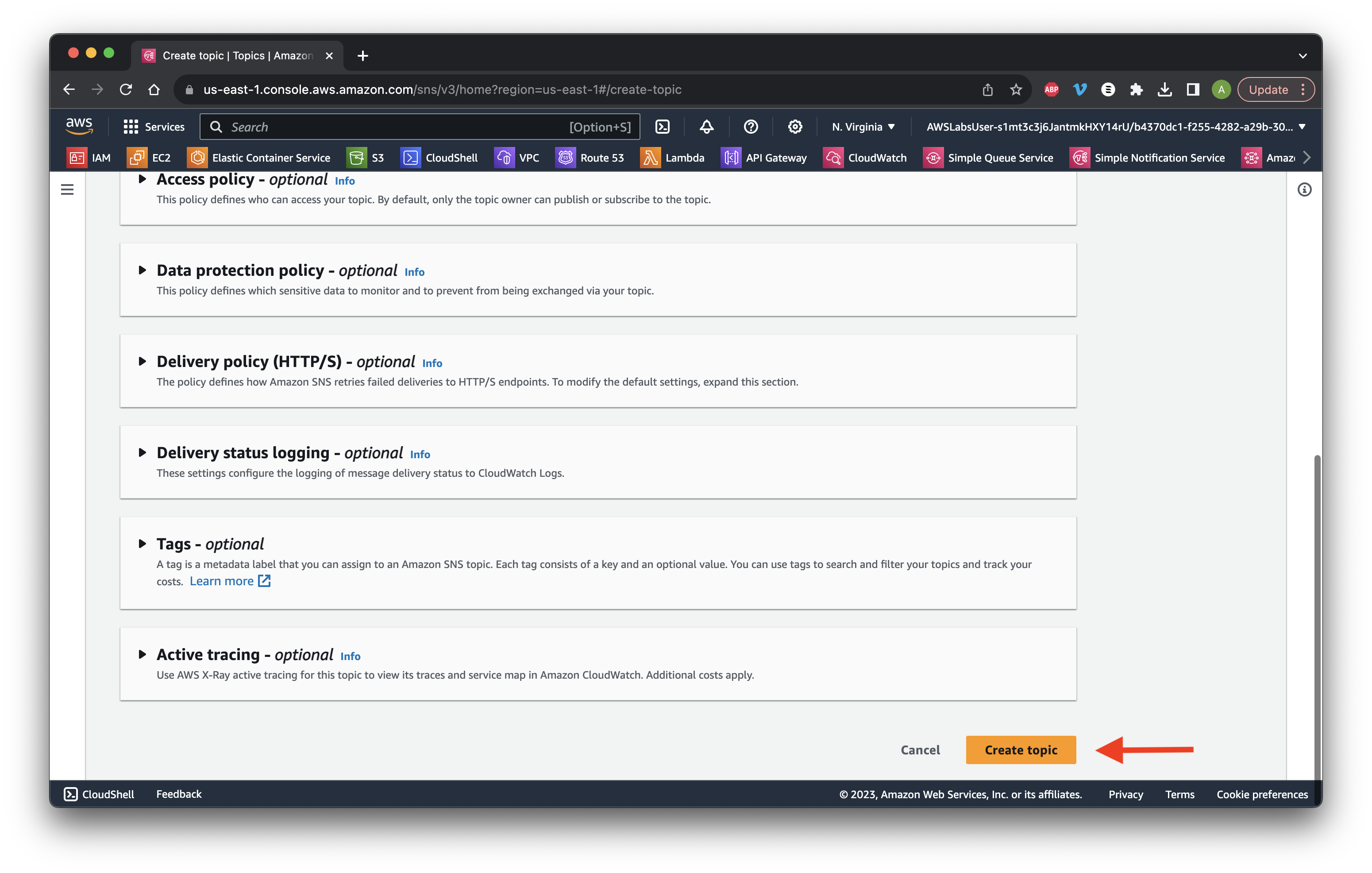Click the Feedback footer link

click(x=179, y=794)
